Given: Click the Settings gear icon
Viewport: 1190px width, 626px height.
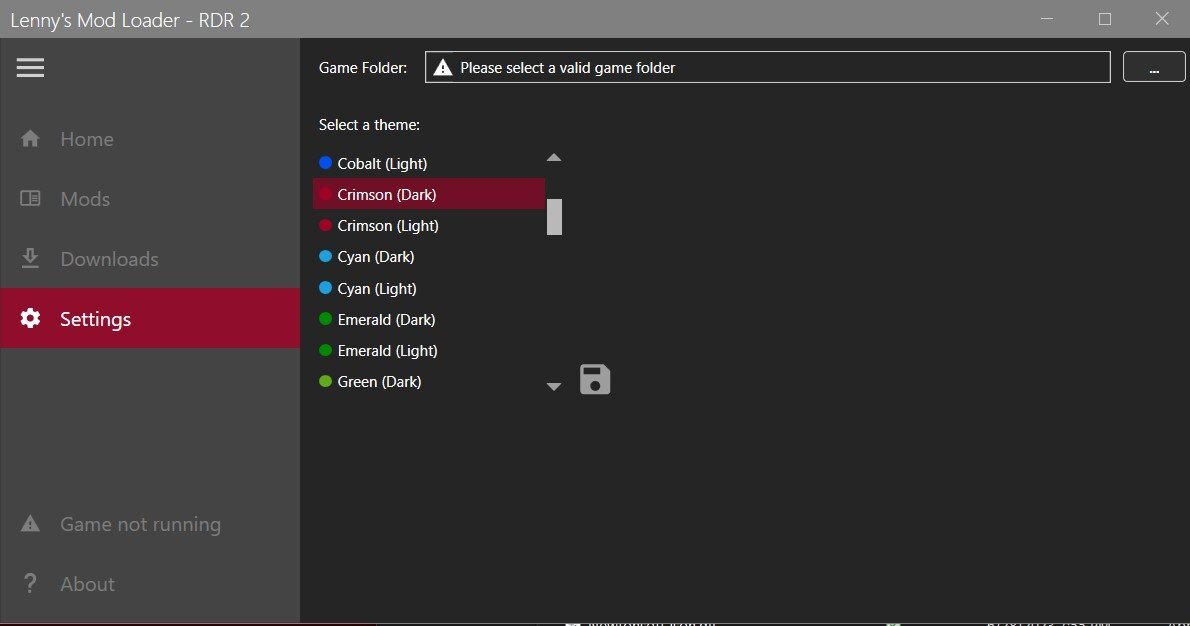Looking at the screenshot, I should 30,319.
